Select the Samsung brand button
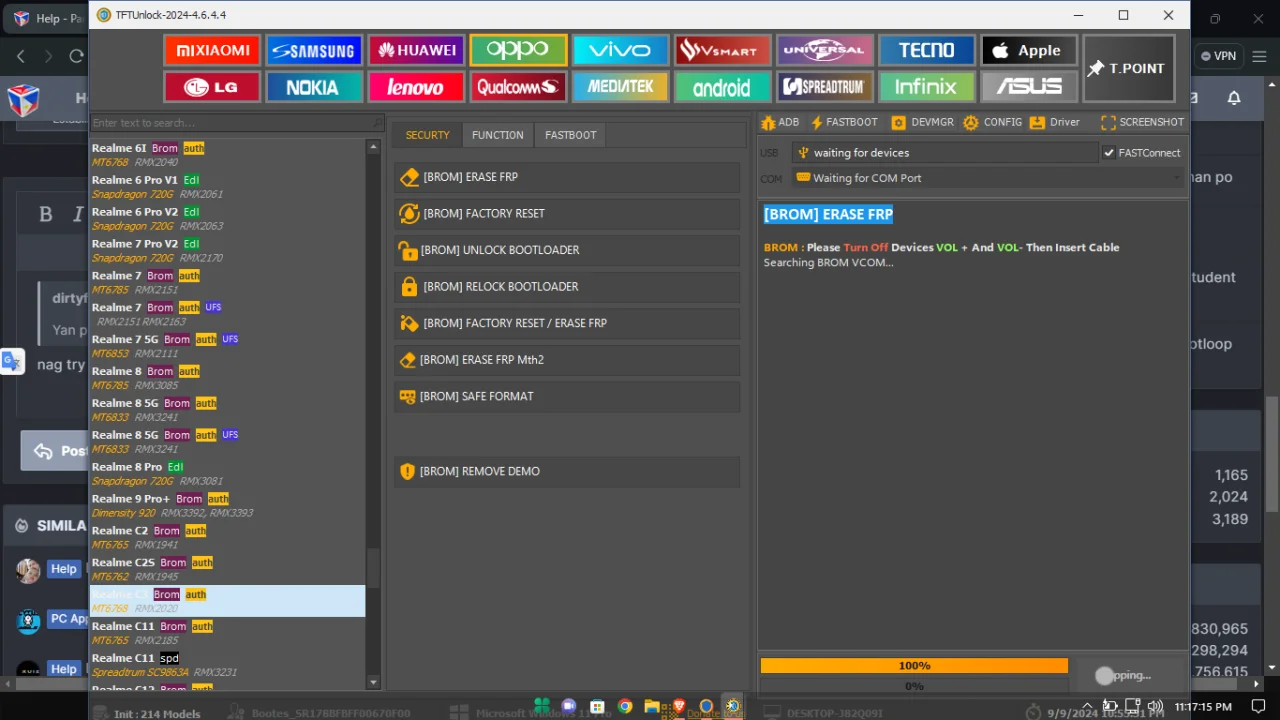Viewport: 1280px width, 720px height. coord(313,50)
